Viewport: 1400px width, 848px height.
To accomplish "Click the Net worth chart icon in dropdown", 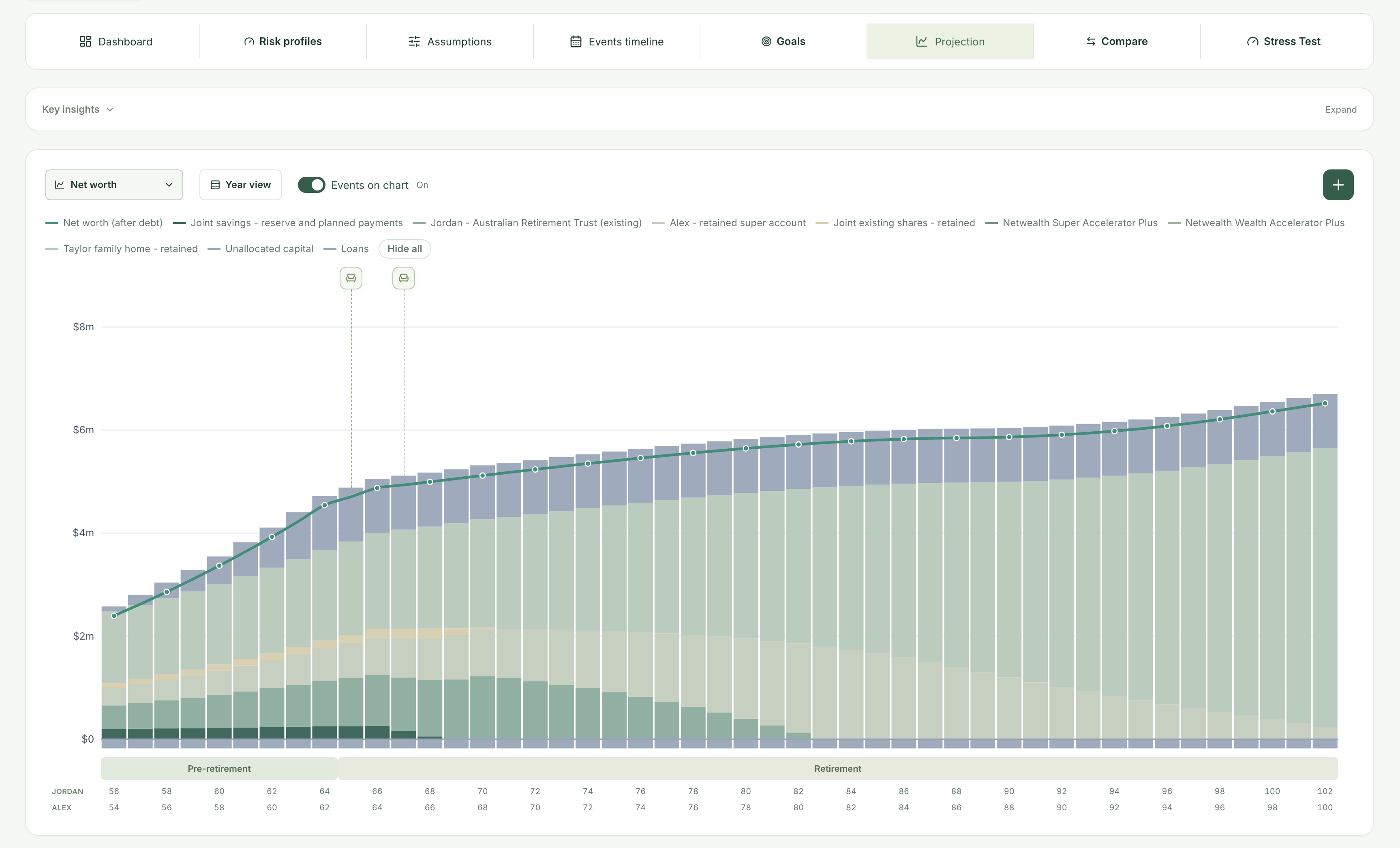I will click(60, 185).
